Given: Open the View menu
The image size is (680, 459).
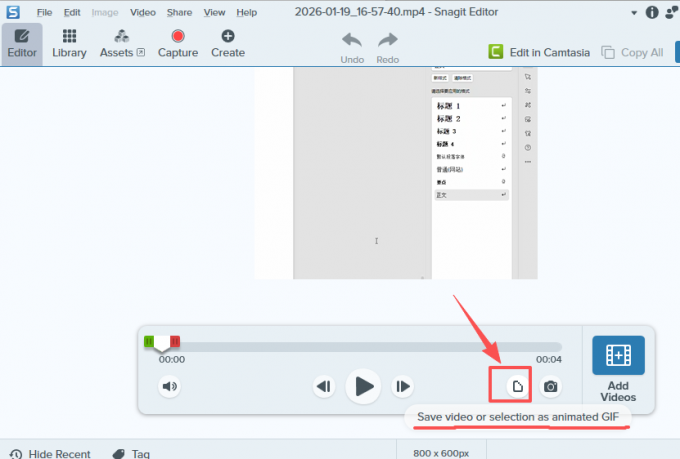Looking at the screenshot, I should [x=214, y=13].
